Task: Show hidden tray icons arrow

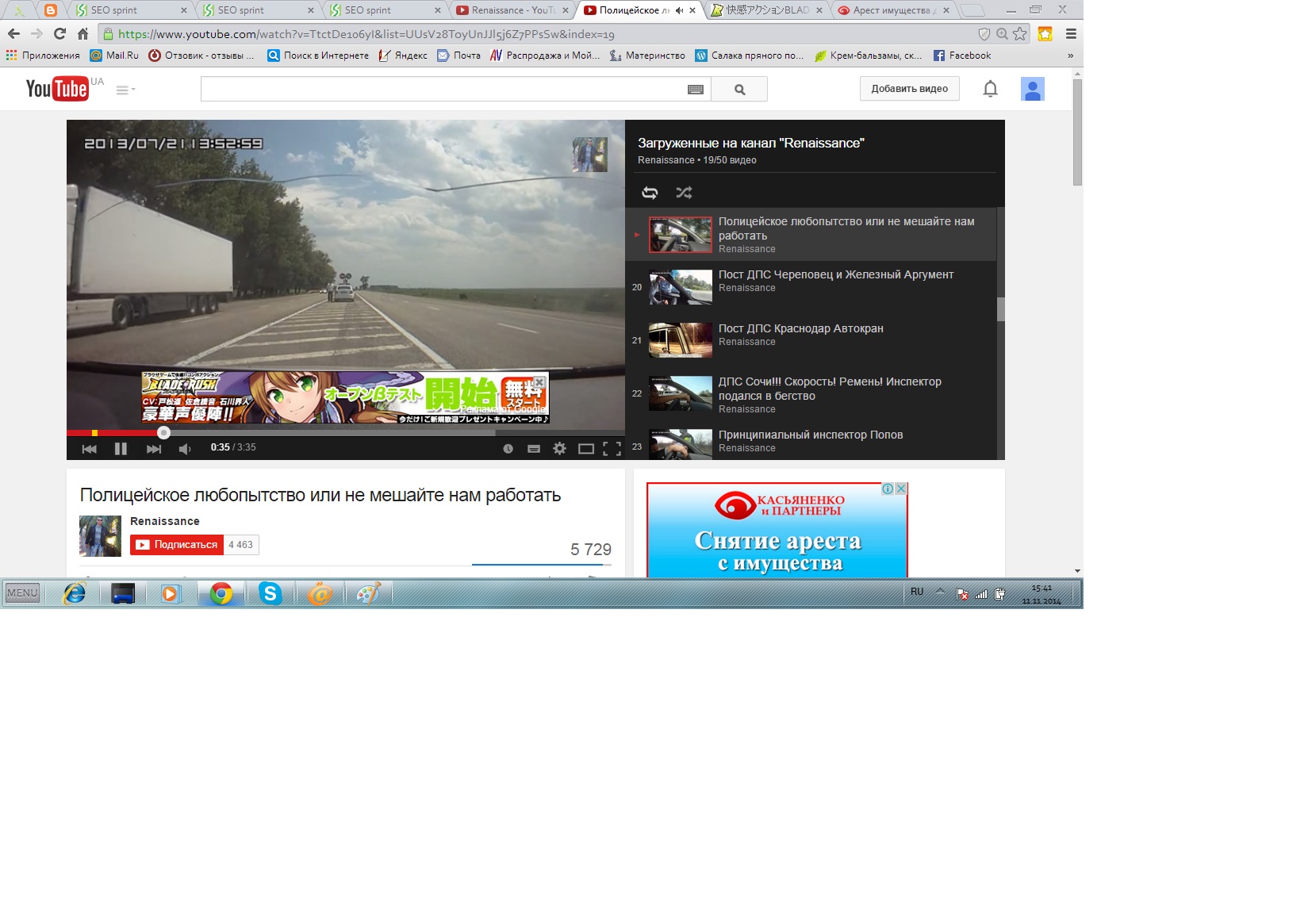Action: point(940,592)
